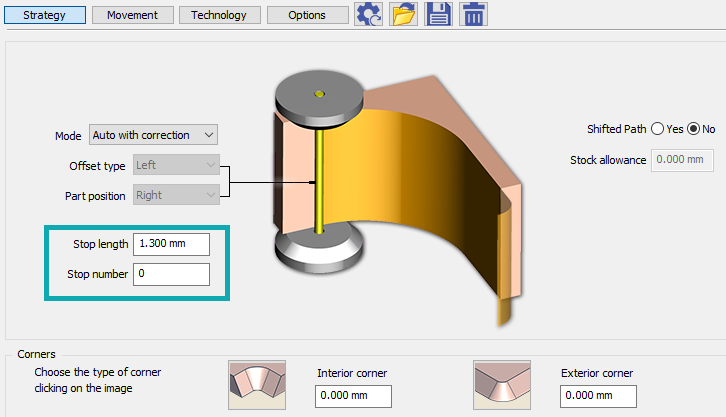Open the Mode dropdown
This screenshot has width=726, height=417.
[x=153, y=135]
